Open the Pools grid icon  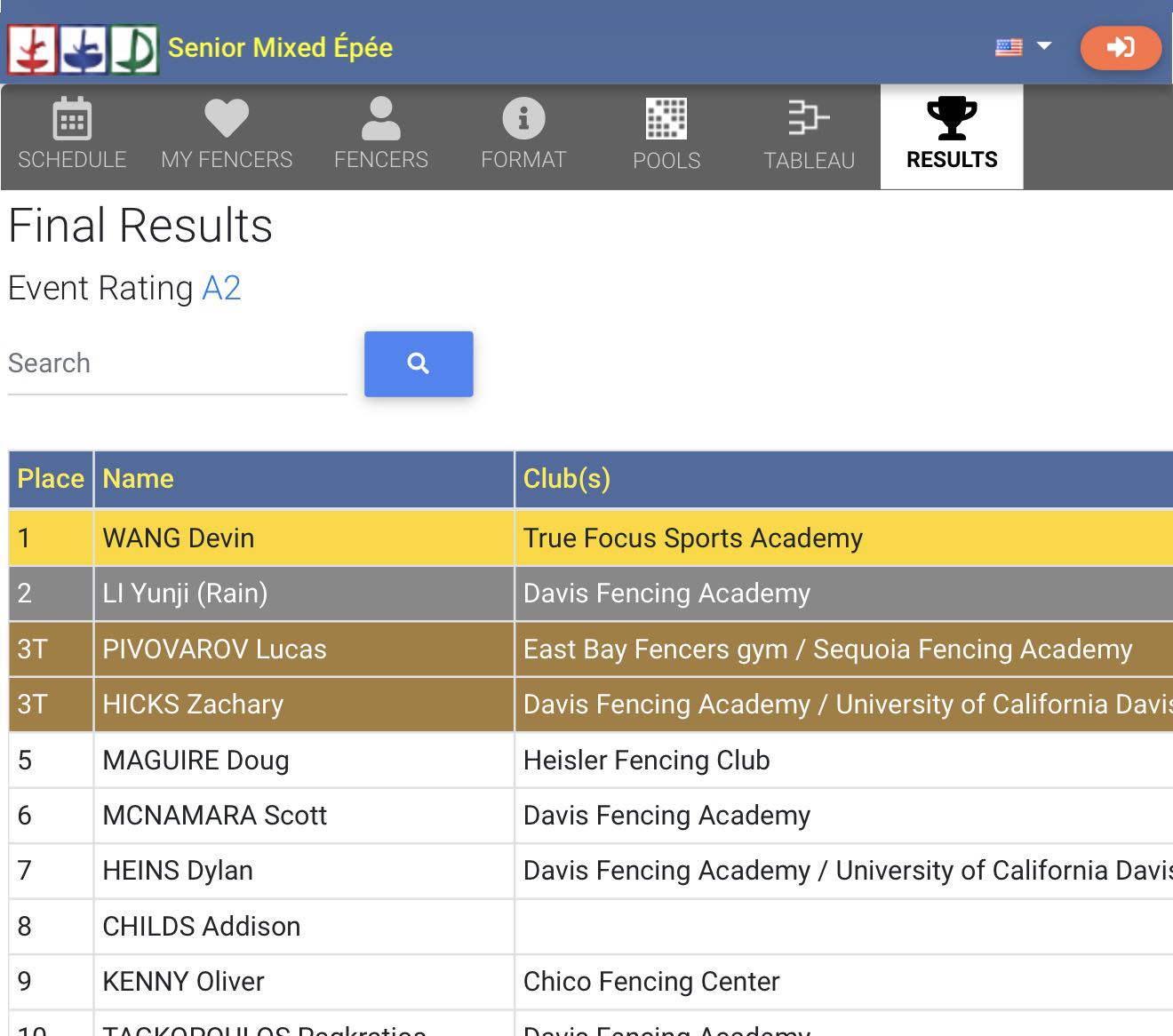(x=666, y=118)
